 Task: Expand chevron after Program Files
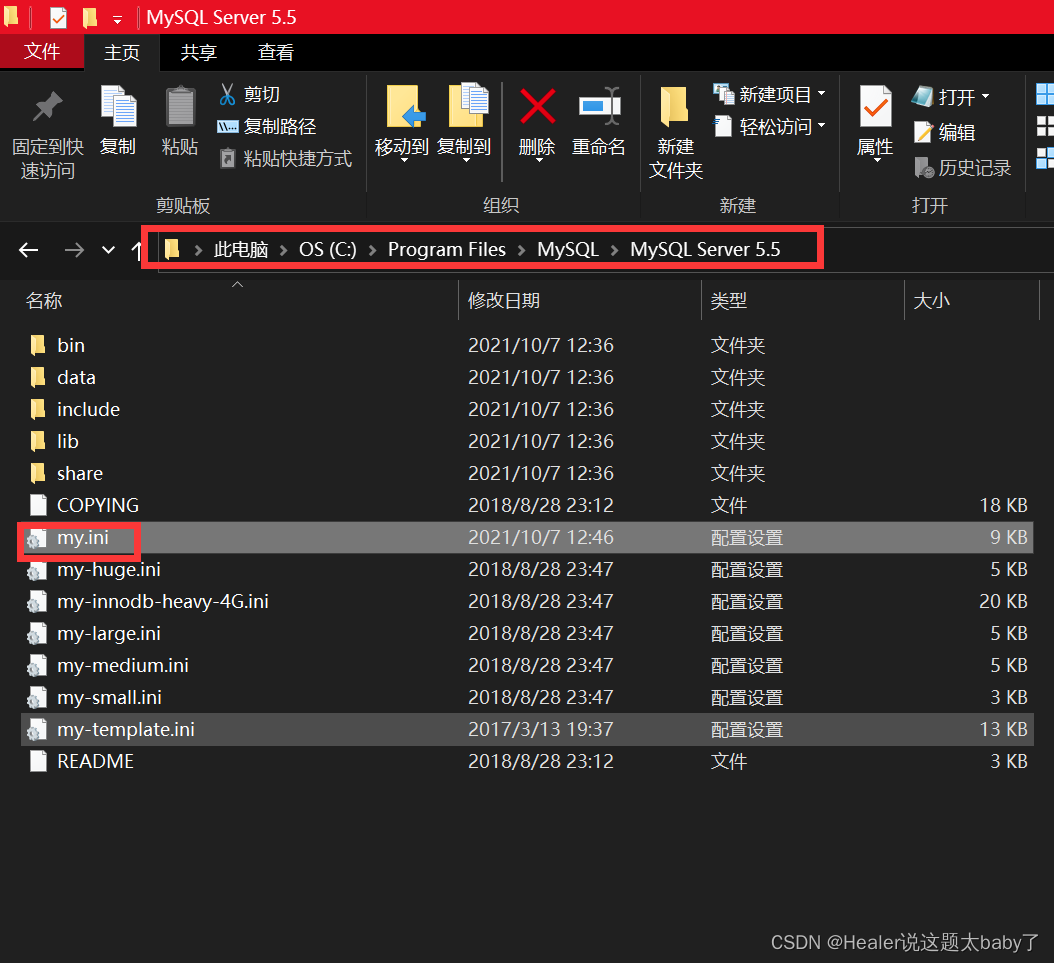(522, 250)
